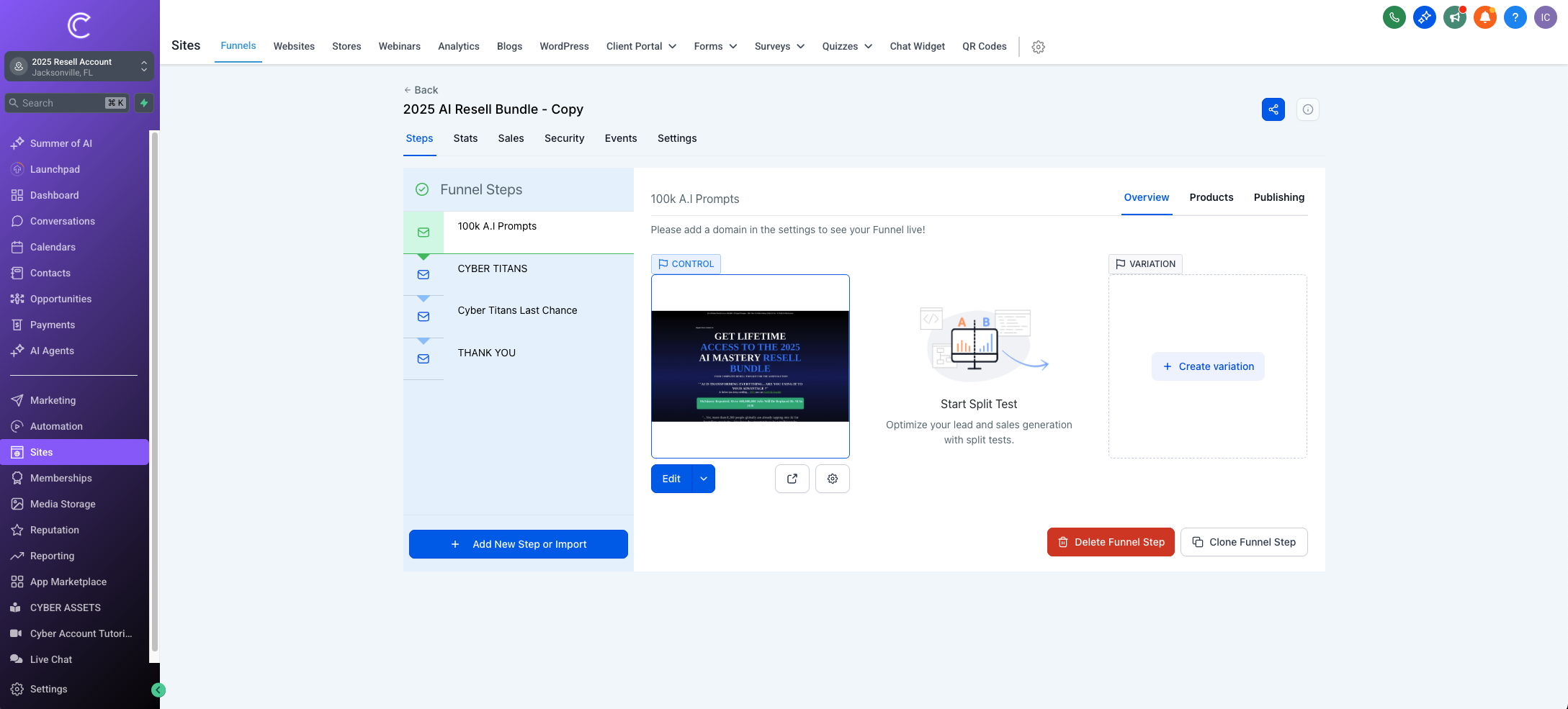
Task: Click the green phone dialer icon
Action: pyautogui.click(x=1394, y=17)
